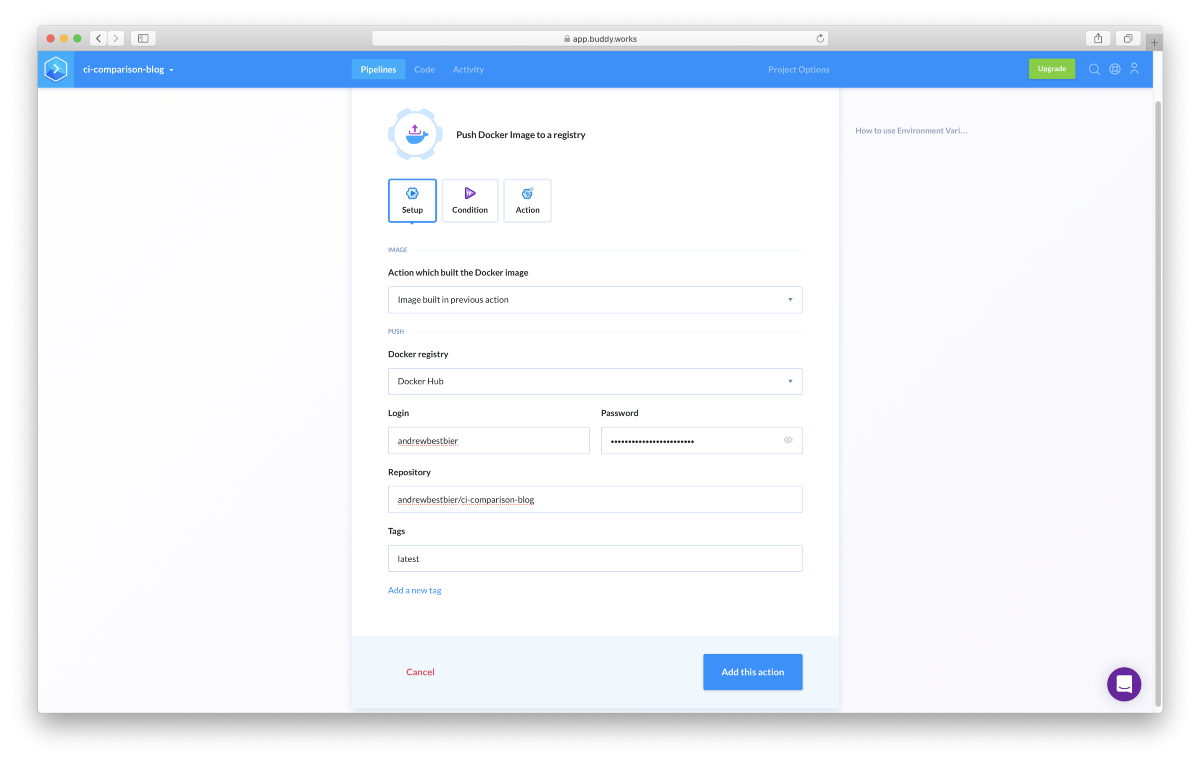Open Docker Hub registry dropdown
The height and width of the screenshot is (762, 1200).
click(595, 381)
